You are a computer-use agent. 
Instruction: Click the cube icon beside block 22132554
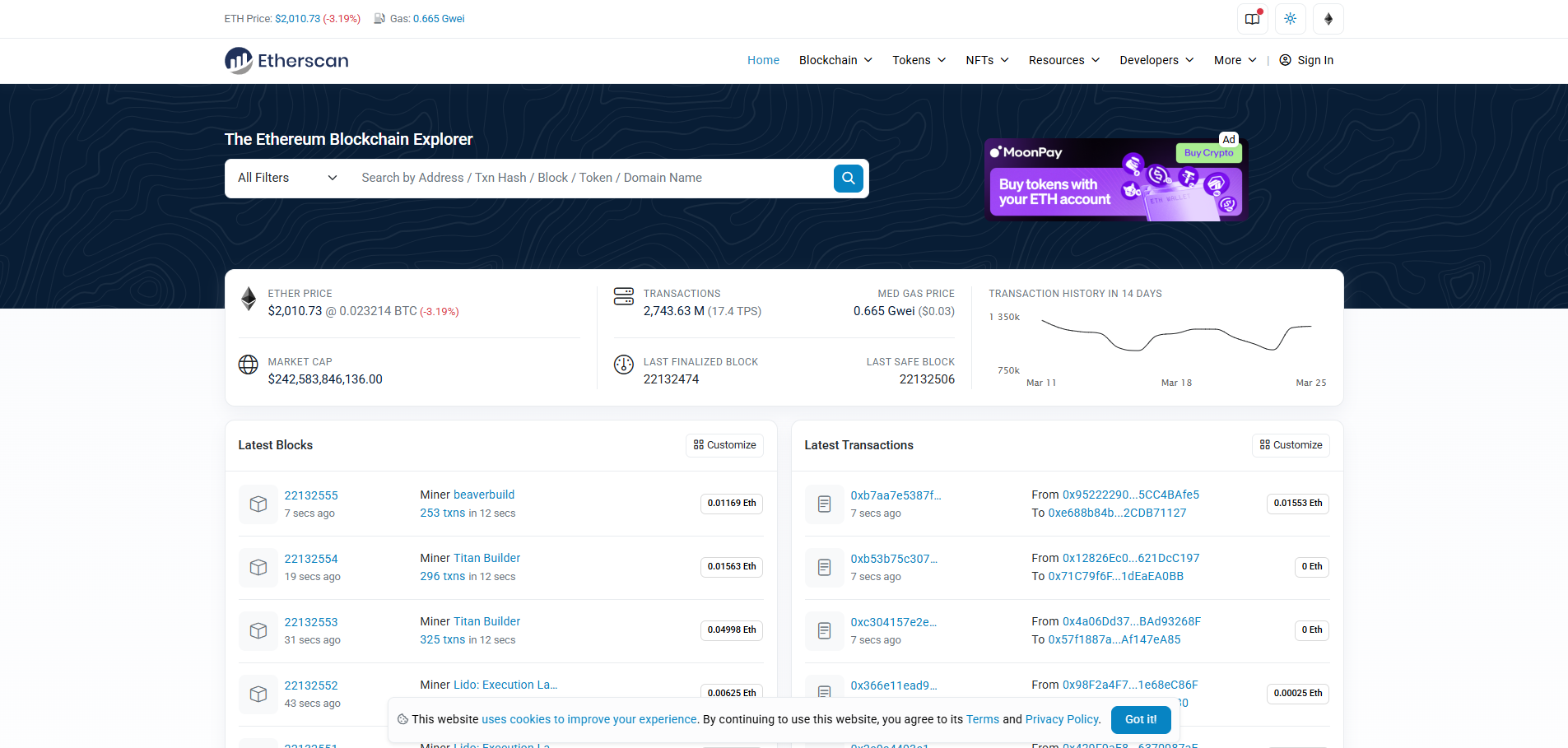(x=258, y=567)
